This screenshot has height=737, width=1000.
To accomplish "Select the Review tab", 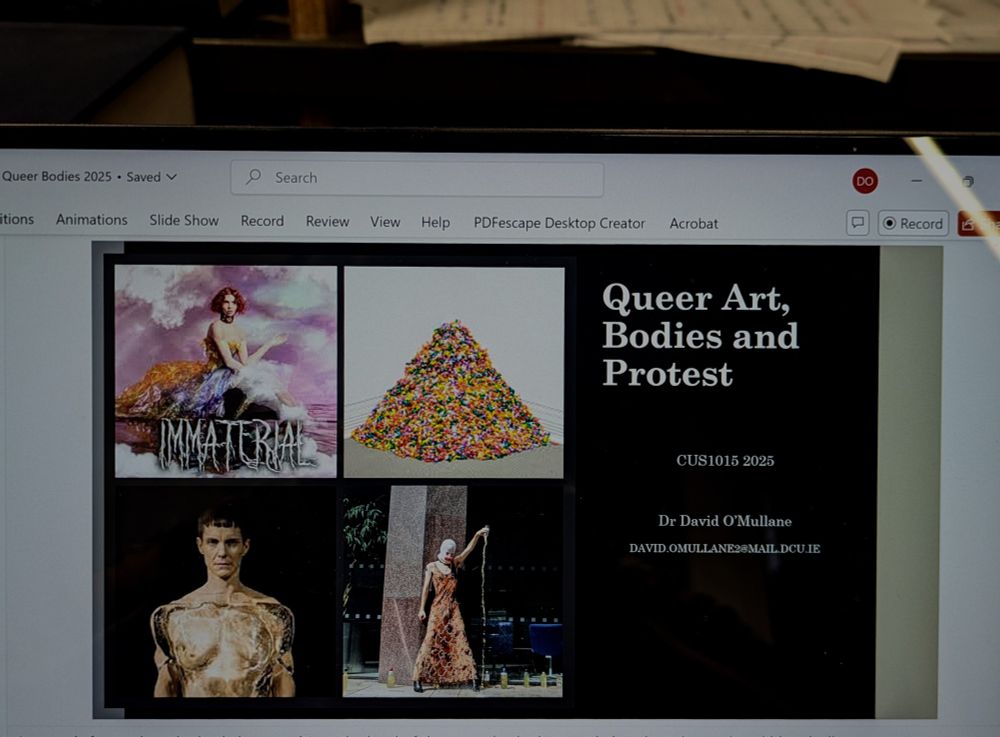I will click(327, 222).
